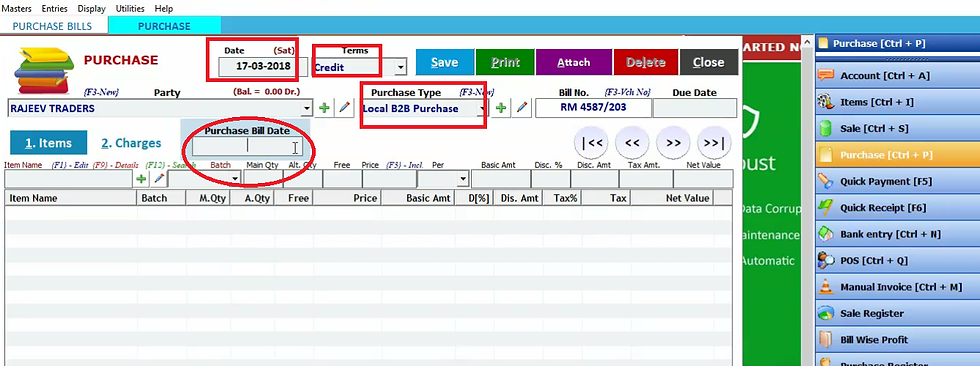
Task: Go to last record button
Action: tap(714, 143)
